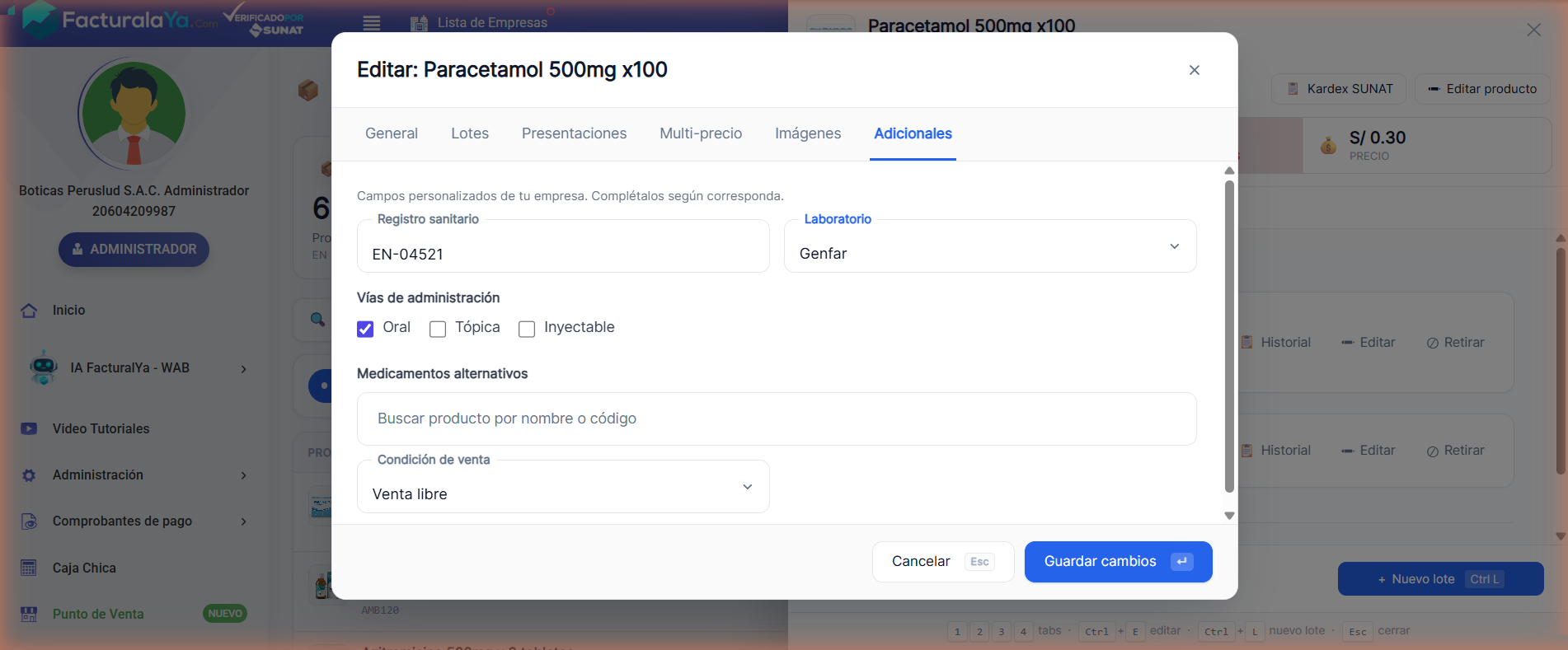Viewport: 1568px width, 650px height.
Task: Open the Presentaciones tab
Action: pos(574,133)
